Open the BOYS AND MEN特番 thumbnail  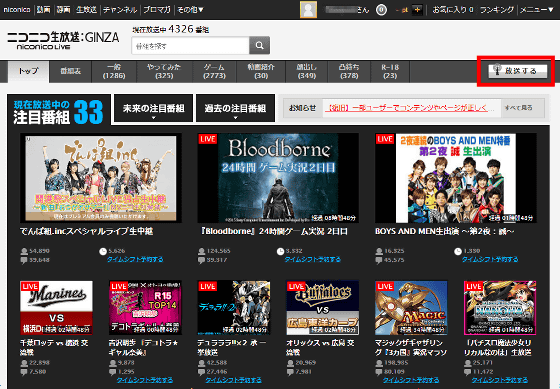coord(456,178)
